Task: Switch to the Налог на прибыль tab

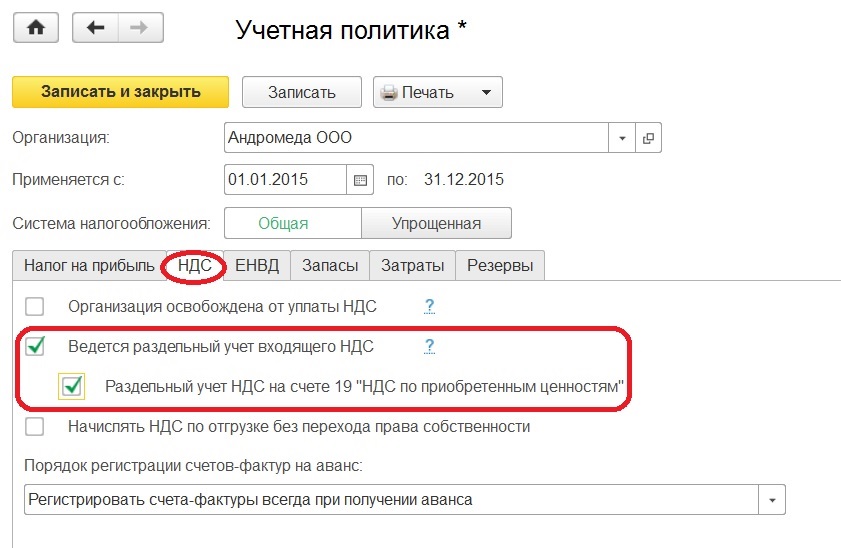Action: (89, 265)
